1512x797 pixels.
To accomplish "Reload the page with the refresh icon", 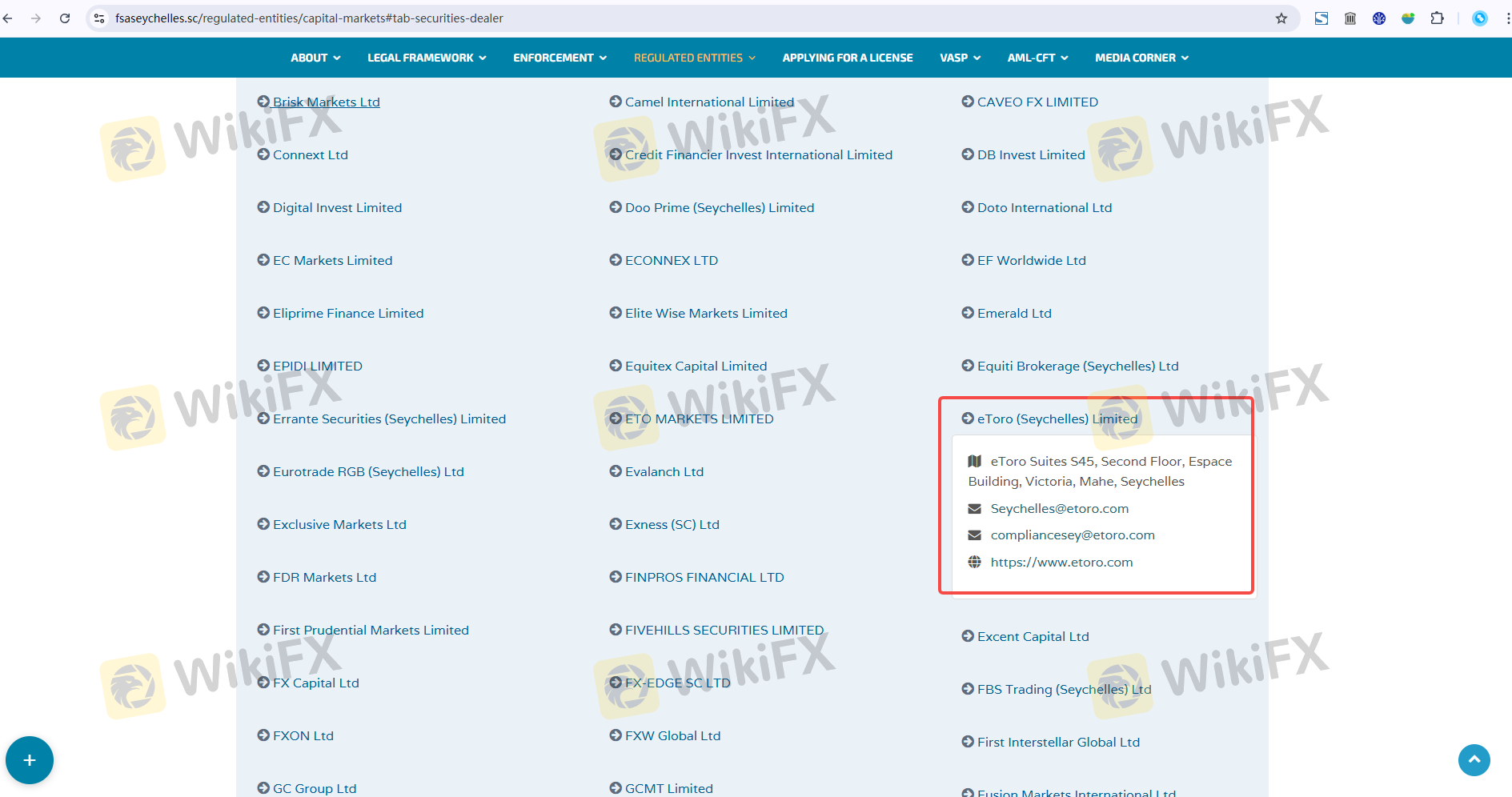I will (x=65, y=18).
